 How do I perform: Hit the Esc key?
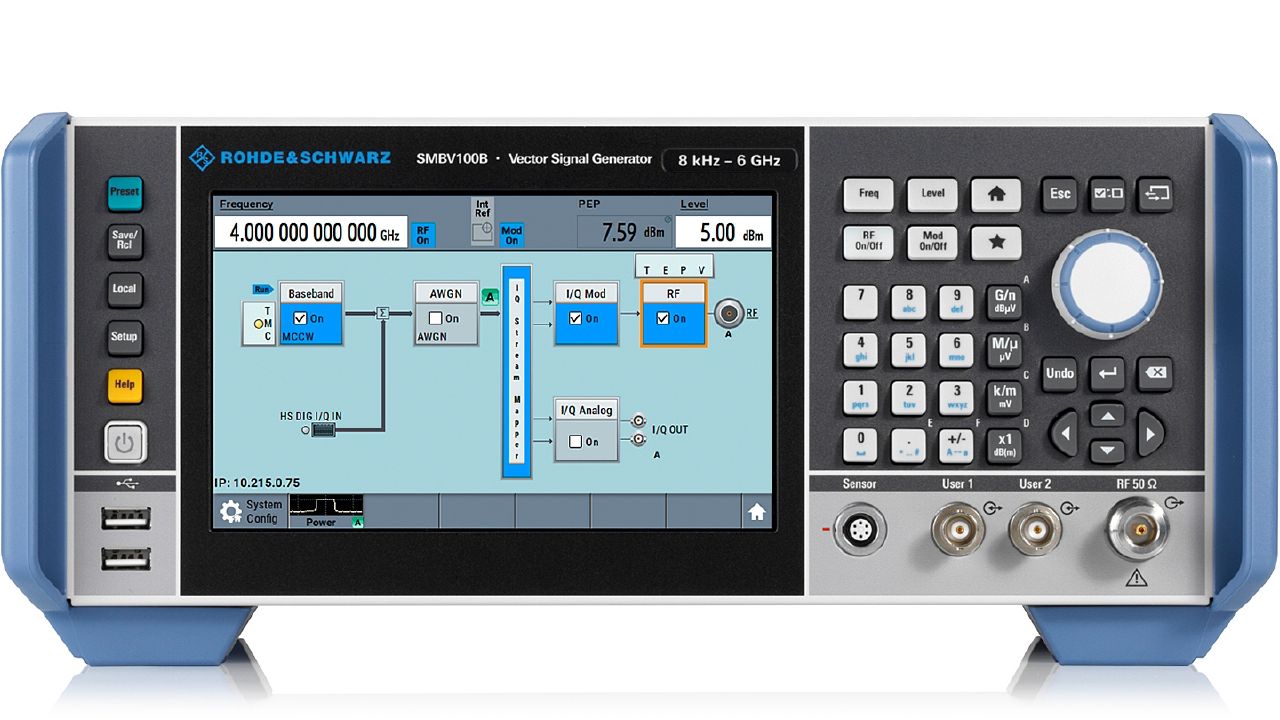tap(1059, 194)
